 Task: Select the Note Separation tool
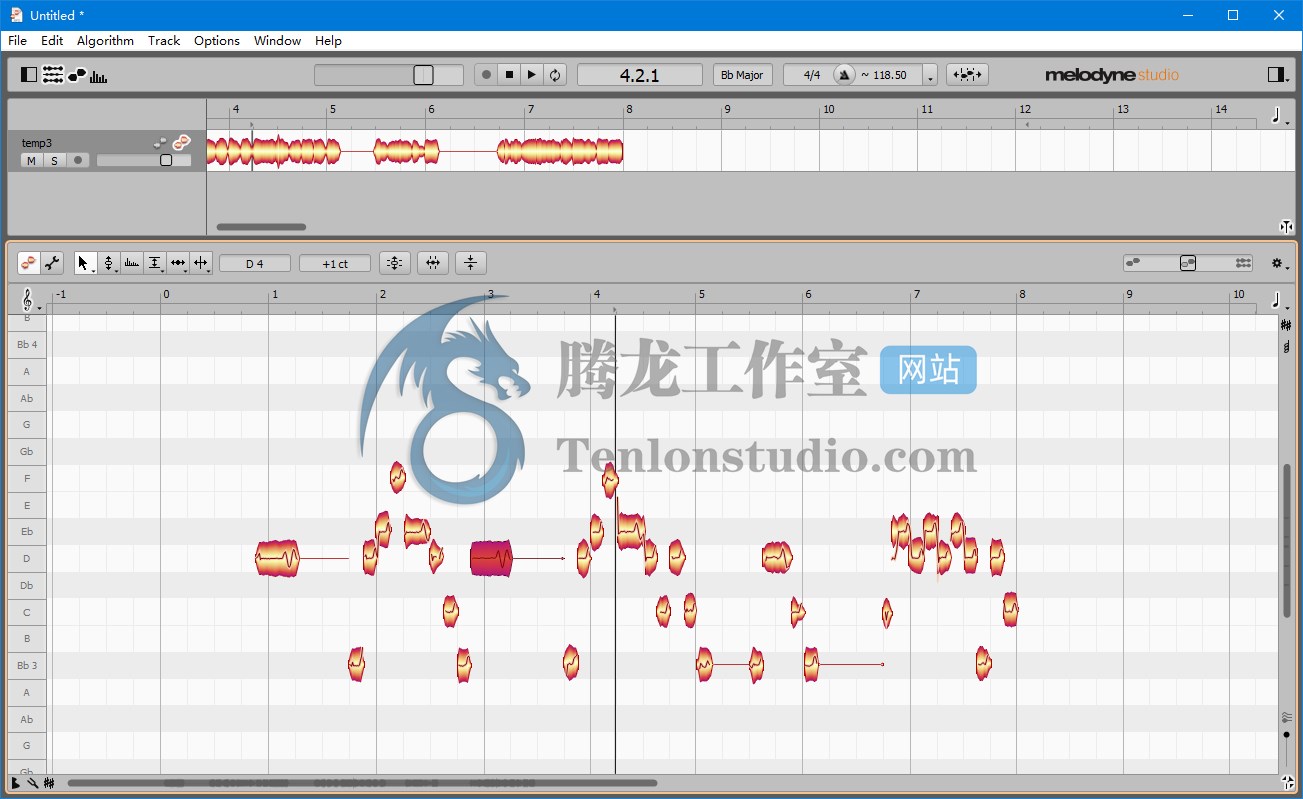[x=201, y=263]
